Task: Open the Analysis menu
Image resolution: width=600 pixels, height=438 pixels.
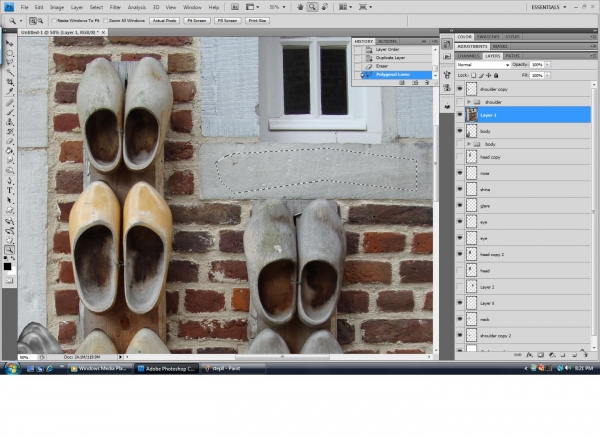Action: click(137, 7)
